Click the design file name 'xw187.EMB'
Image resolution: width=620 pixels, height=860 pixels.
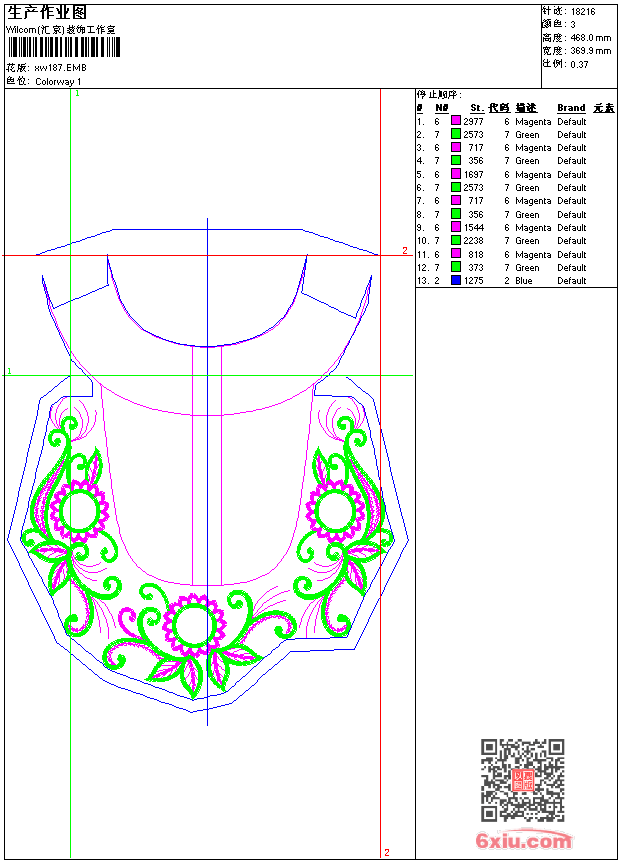point(60,68)
